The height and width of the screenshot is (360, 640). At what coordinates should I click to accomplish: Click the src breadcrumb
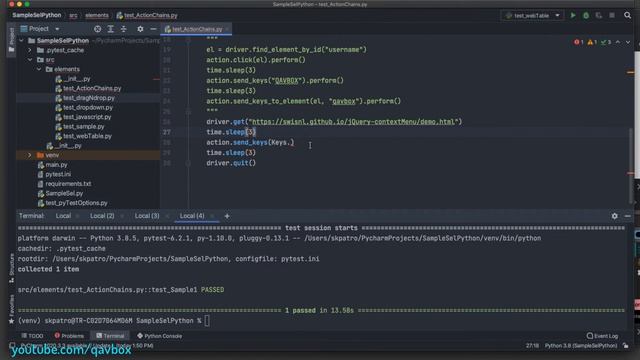73,16
